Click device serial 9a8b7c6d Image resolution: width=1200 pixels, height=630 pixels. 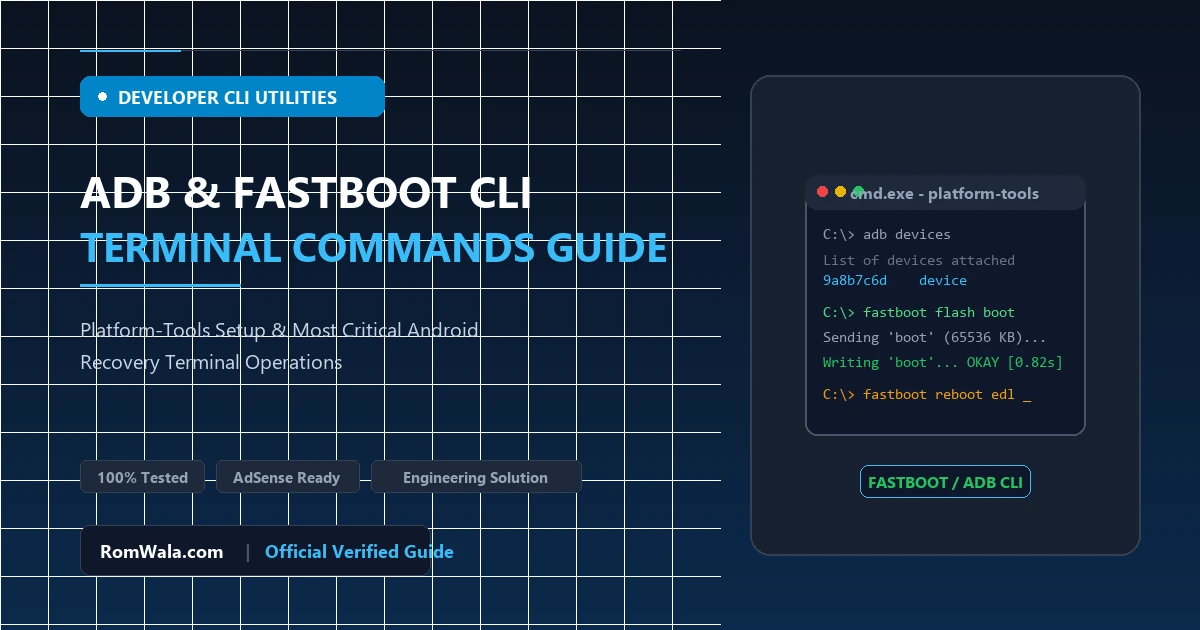[x=855, y=281]
